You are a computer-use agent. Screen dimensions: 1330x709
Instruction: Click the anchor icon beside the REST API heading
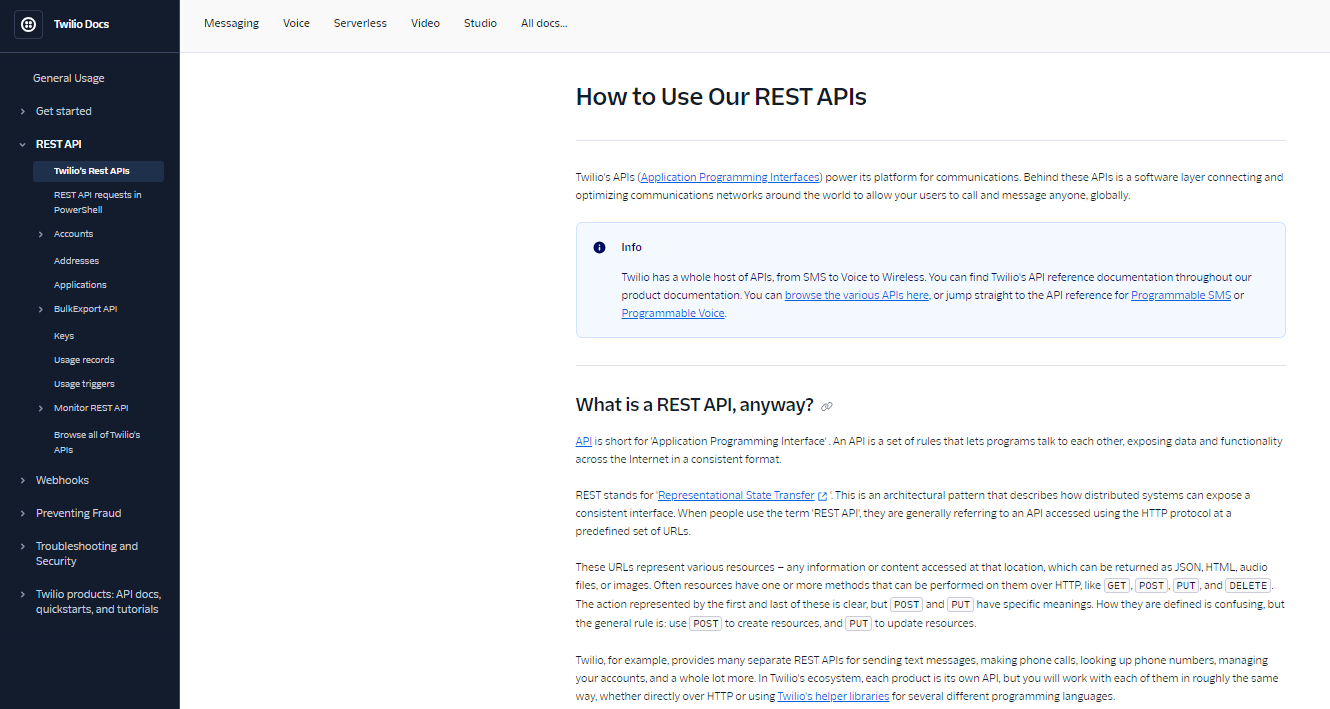pyautogui.click(x=826, y=405)
